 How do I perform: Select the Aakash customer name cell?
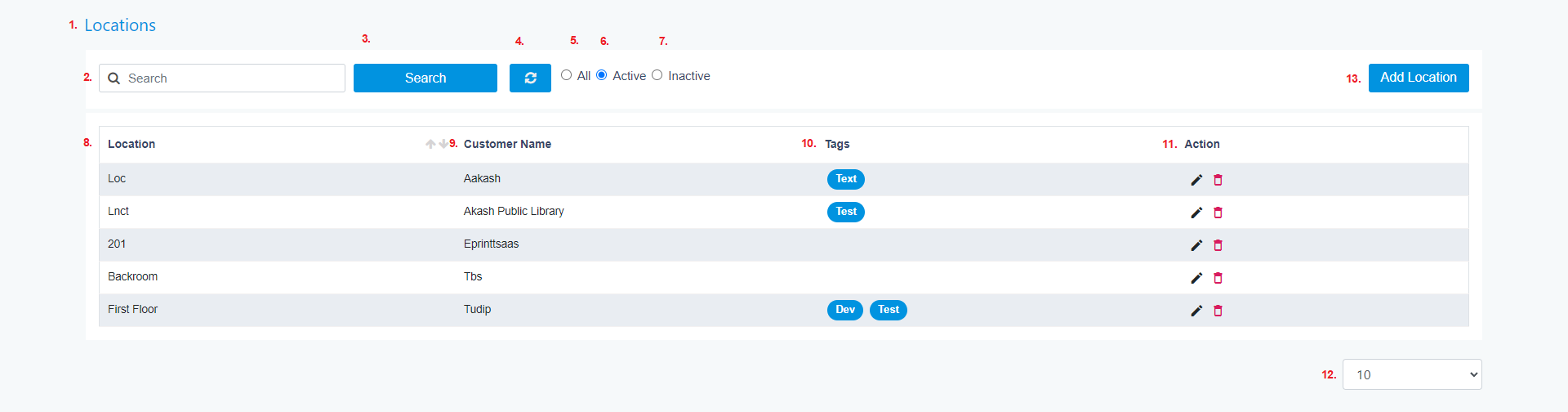click(482, 178)
